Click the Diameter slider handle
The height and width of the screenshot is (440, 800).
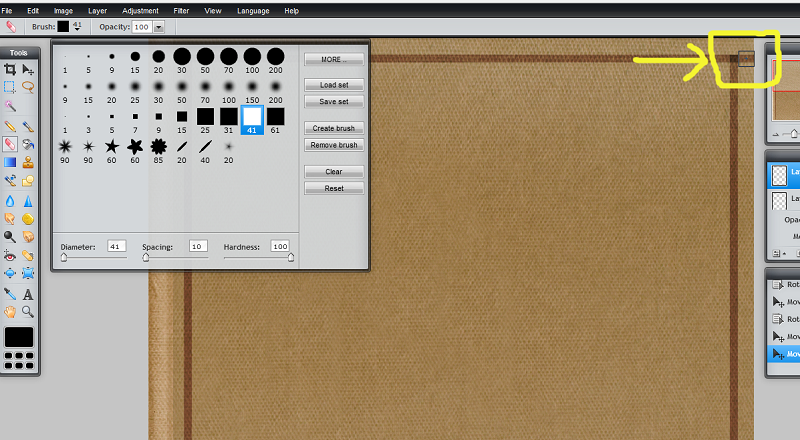(x=64, y=258)
